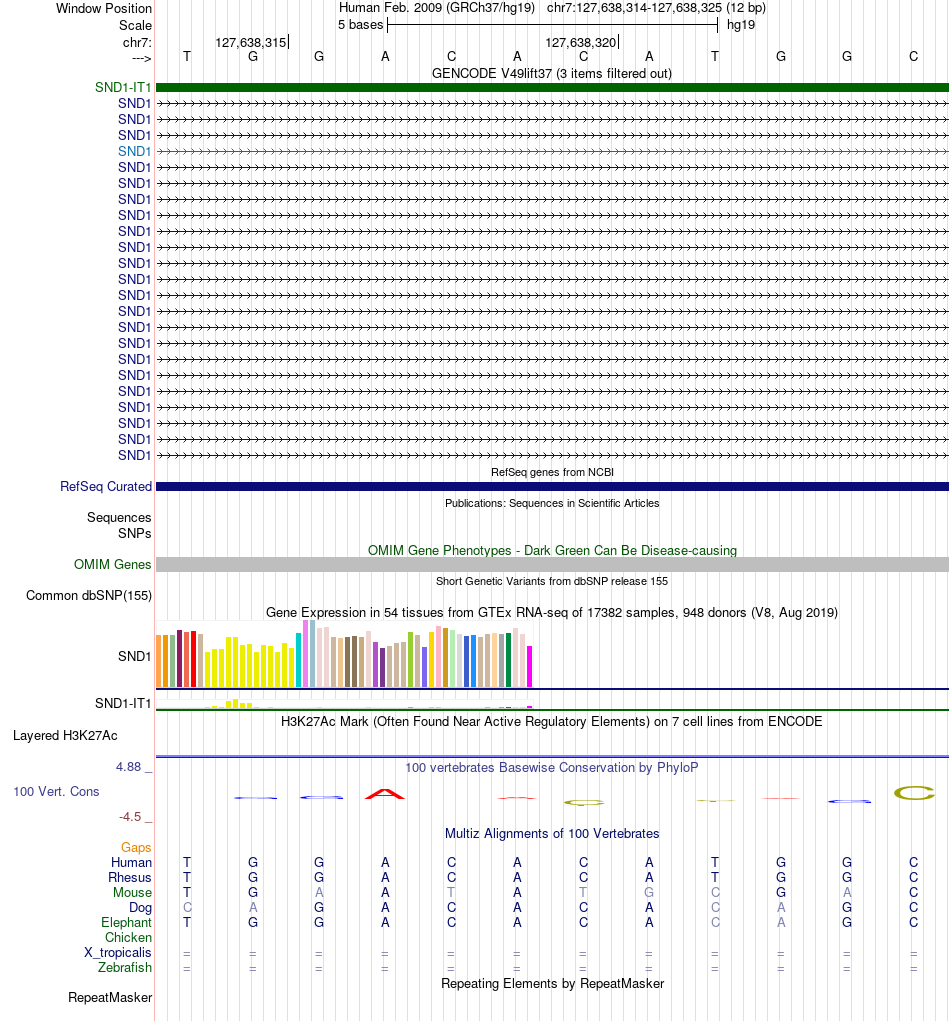Click the 127,638,320 coordinate marker
Screen dimensions: 950x1021
581,42
